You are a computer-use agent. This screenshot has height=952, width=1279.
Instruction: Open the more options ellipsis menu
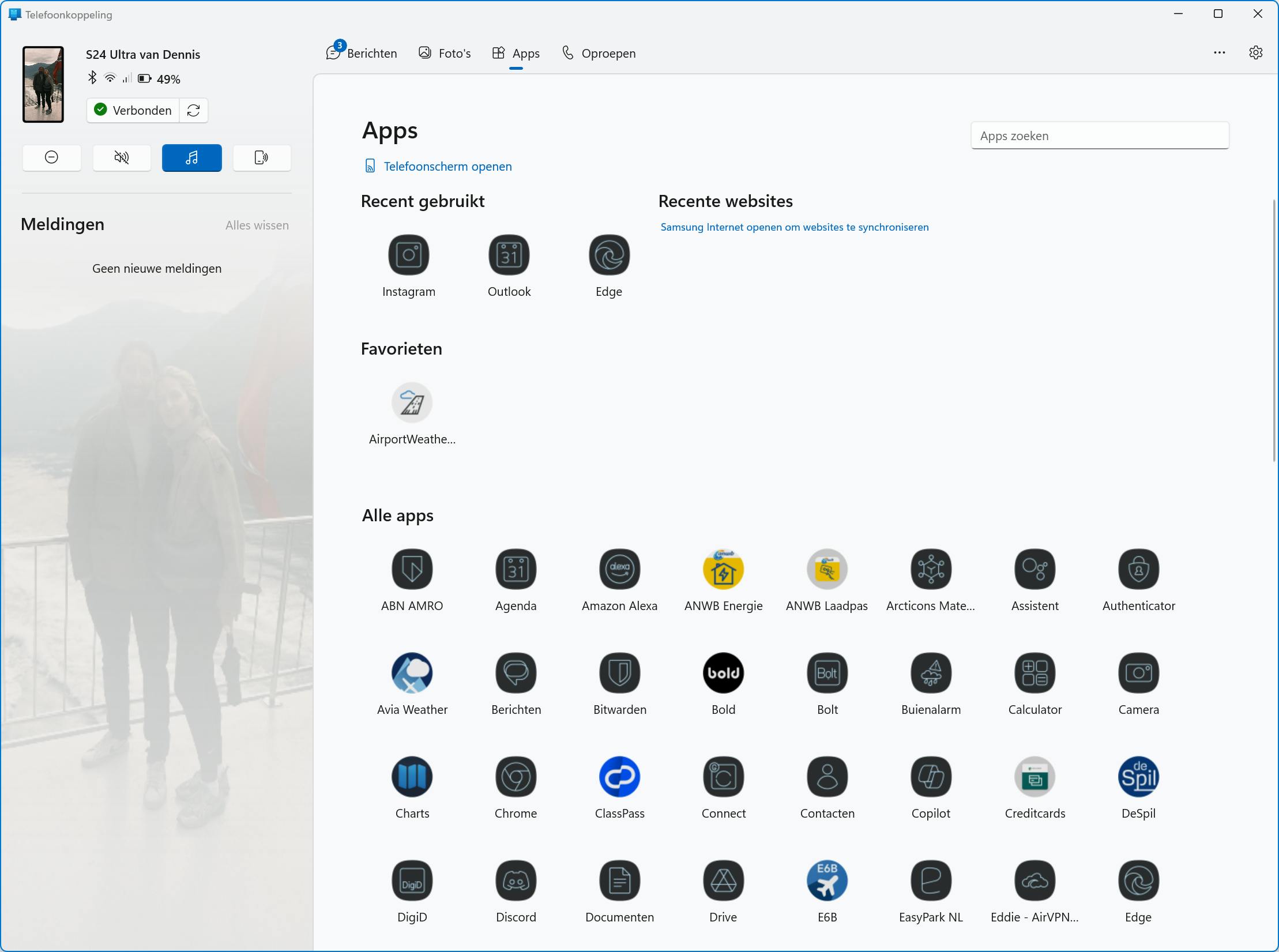click(1219, 52)
